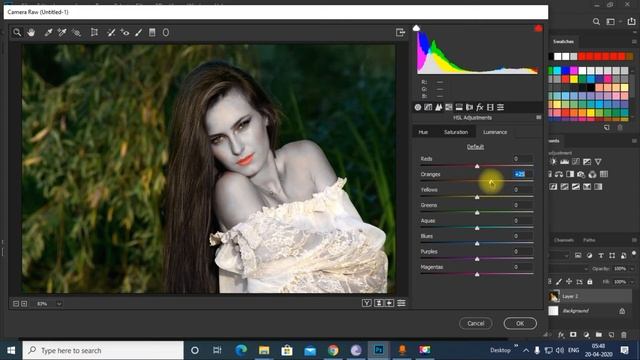The width and height of the screenshot is (640, 360).
Task: Open the layer Fill dropdown
Action: coord(632,282)
